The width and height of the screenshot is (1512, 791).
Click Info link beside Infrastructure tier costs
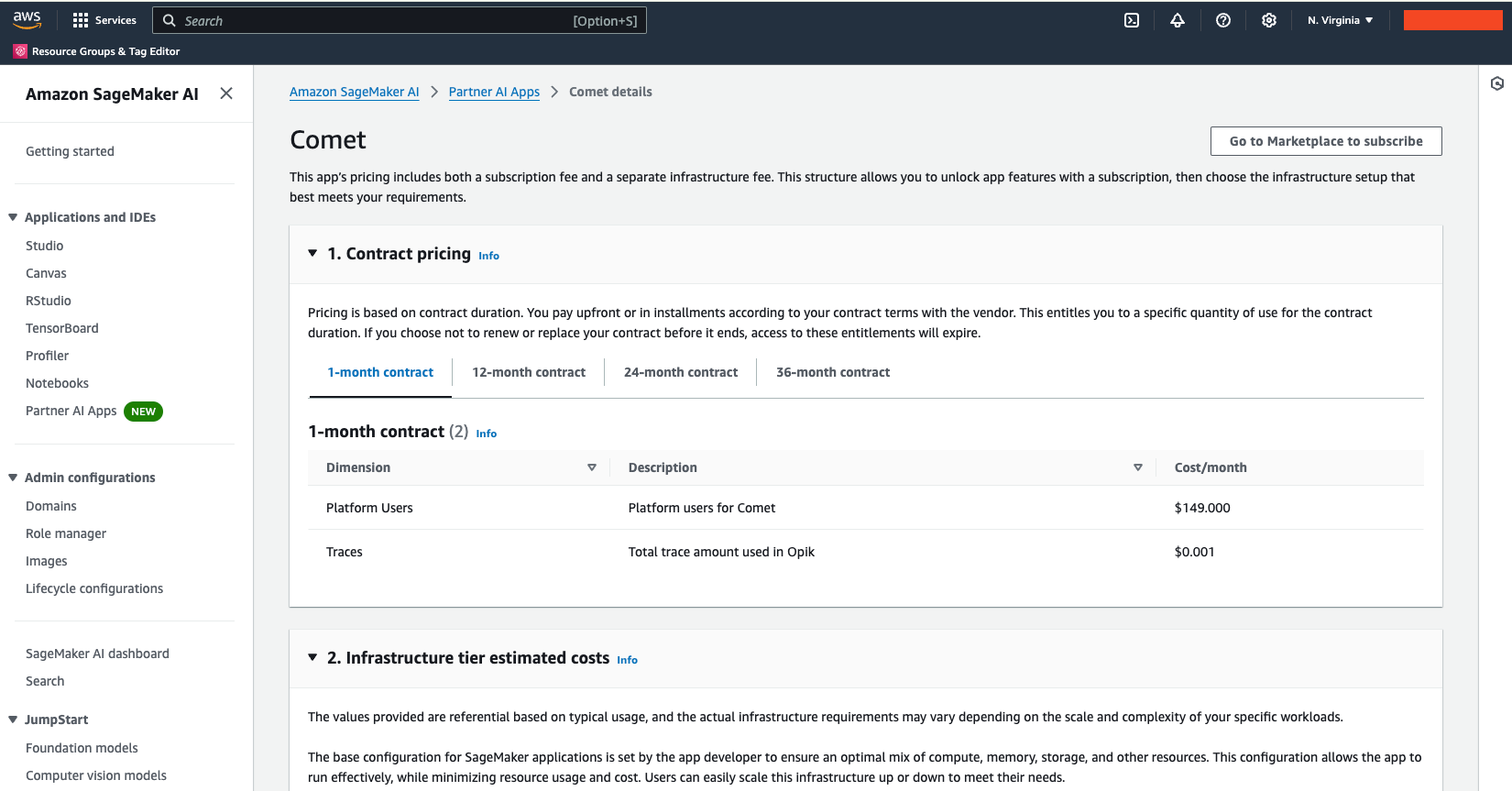coord(627,660)
